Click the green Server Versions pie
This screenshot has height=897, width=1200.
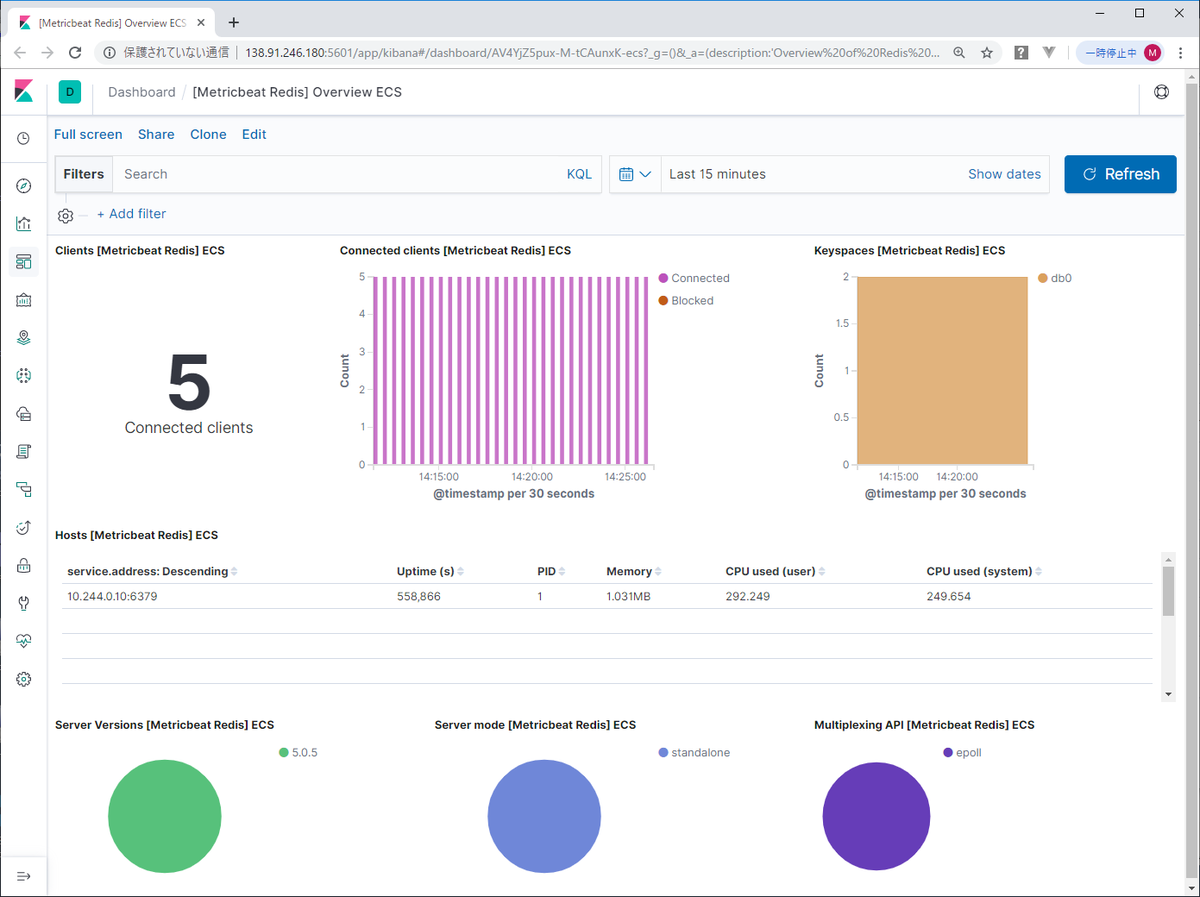click(164, 816)
